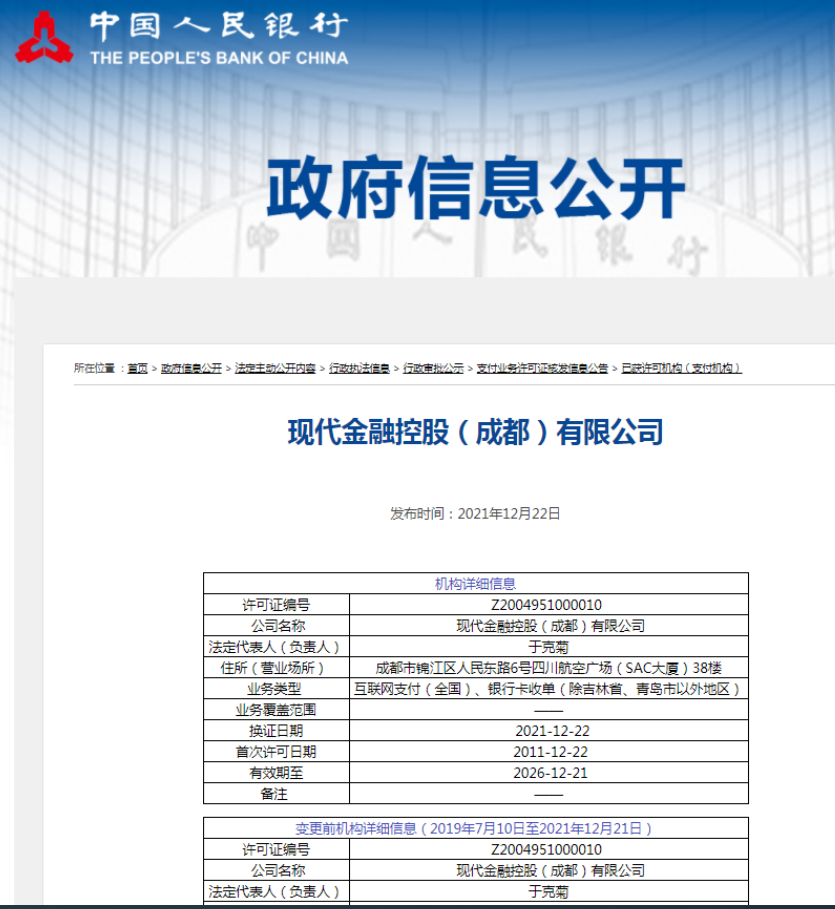Image resolution: width=835 pixels, height=909 pixels.
Task: Open 已获许可机构（支付机构） breadcrumb link
Action: pyautogui.click(x=681, y=368)
